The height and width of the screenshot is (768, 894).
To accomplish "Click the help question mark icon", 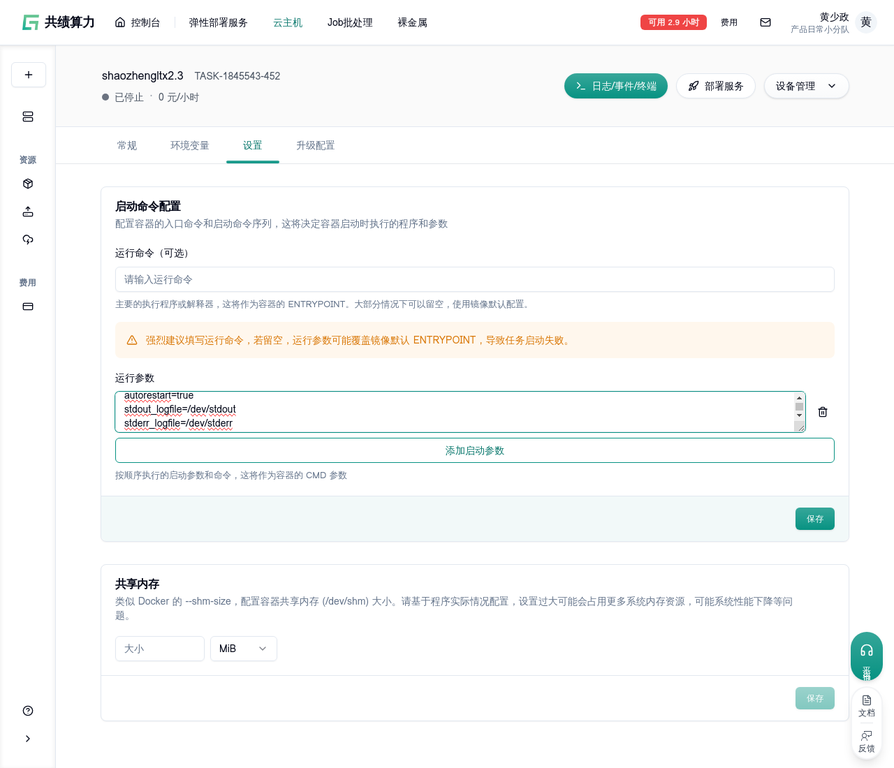I will 28,711.
